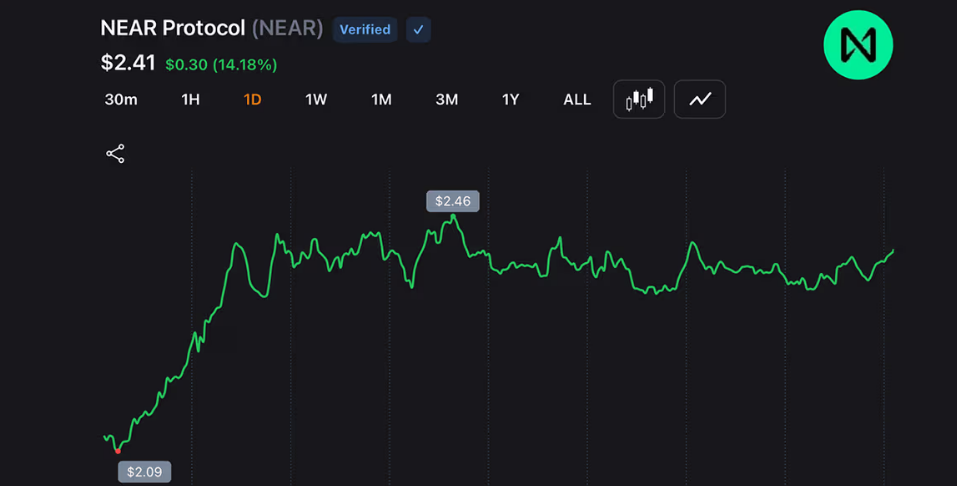
Task: Switch to candlestick chart view
Action: coord(638,99)
